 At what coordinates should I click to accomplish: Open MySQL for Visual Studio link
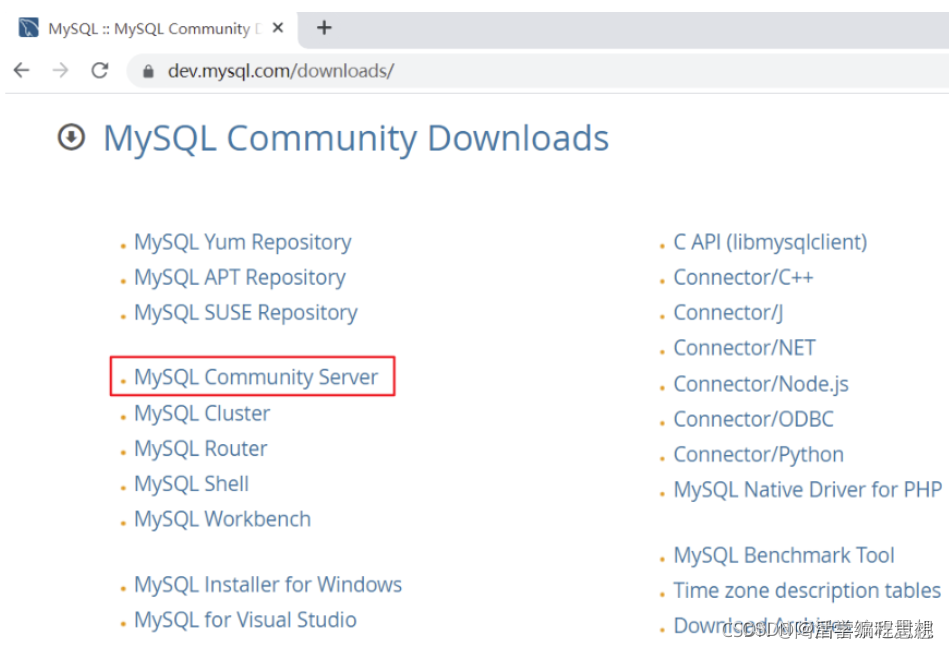pos(245,620)
